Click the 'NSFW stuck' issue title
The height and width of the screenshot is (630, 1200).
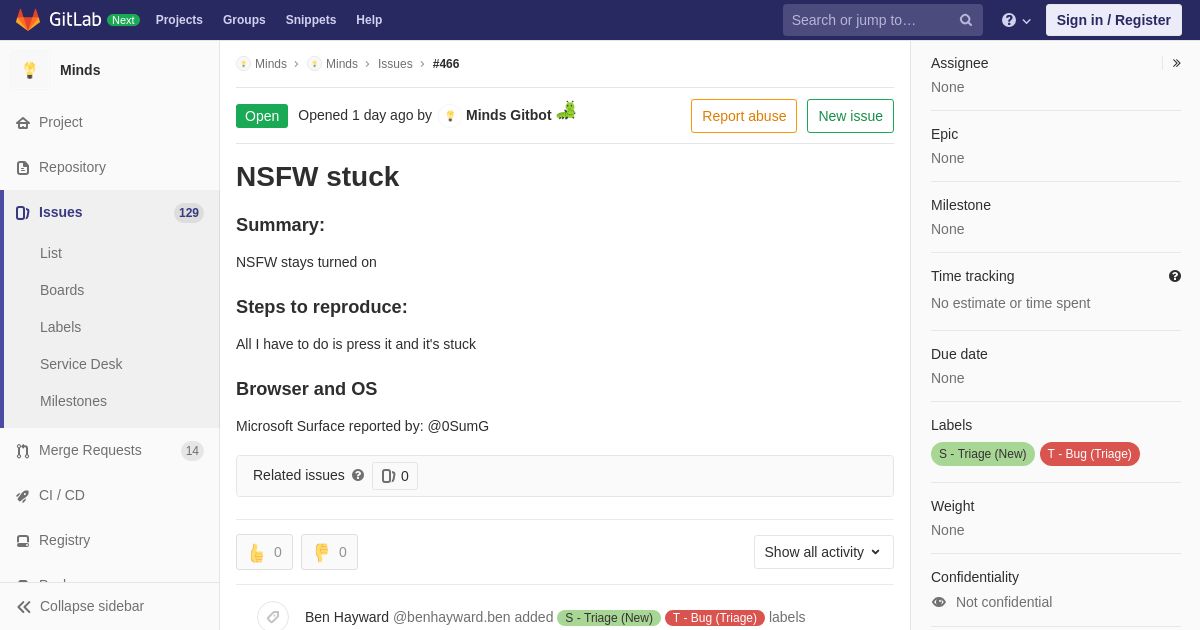(318, 177)
